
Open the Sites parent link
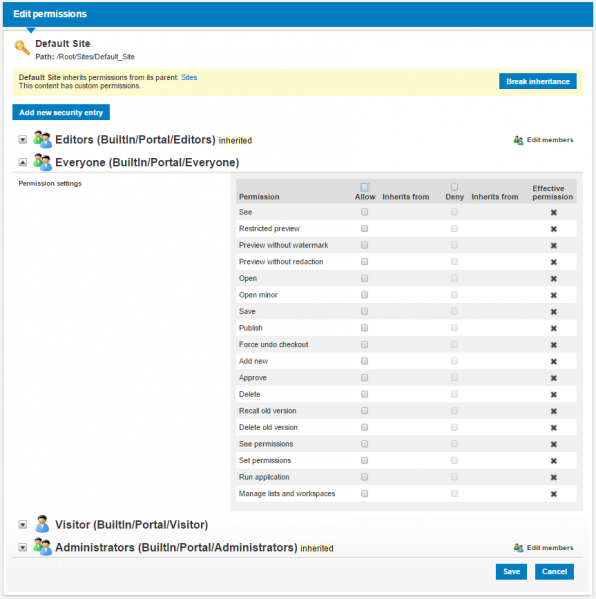[189, 77]
